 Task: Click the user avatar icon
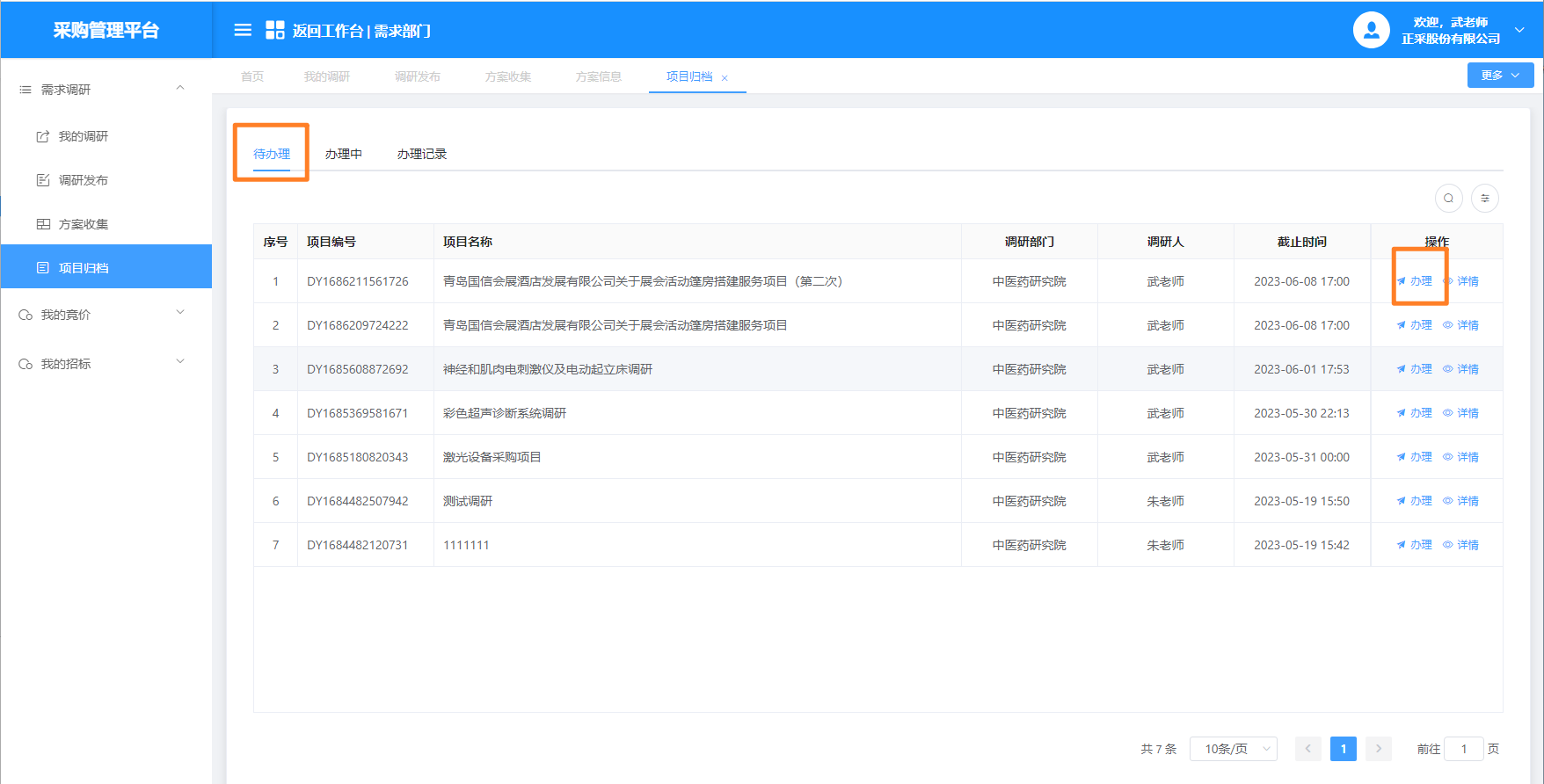[1371, 31]
